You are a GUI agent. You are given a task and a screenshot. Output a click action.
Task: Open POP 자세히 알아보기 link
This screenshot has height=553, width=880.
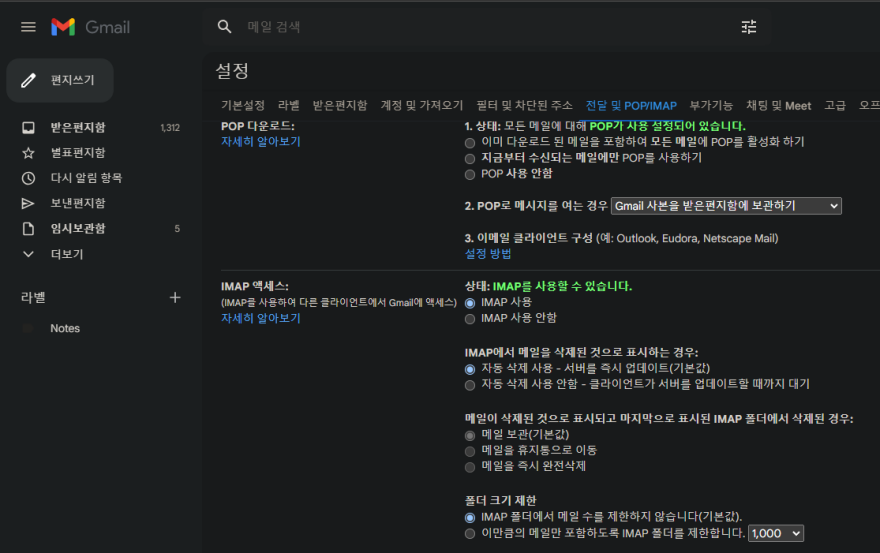click(x=260, y=141)
